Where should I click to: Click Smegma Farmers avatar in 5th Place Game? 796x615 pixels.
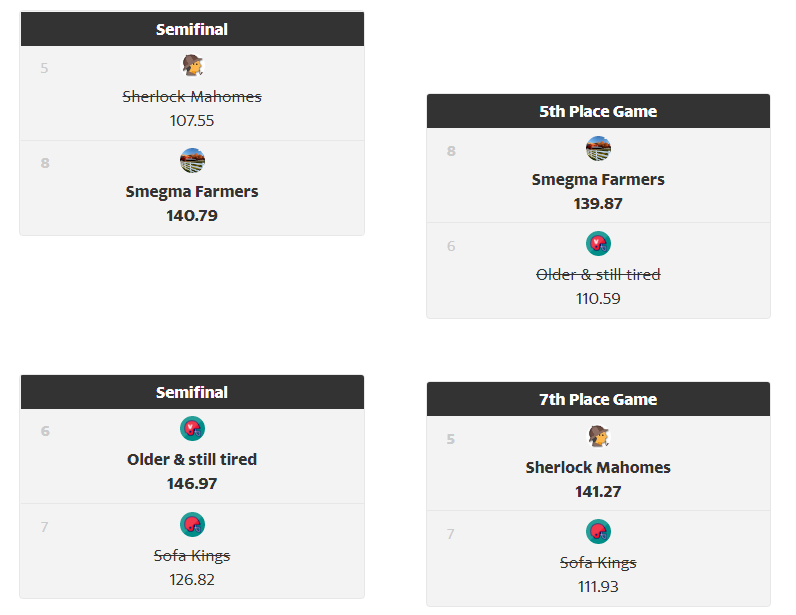(599, 148)
